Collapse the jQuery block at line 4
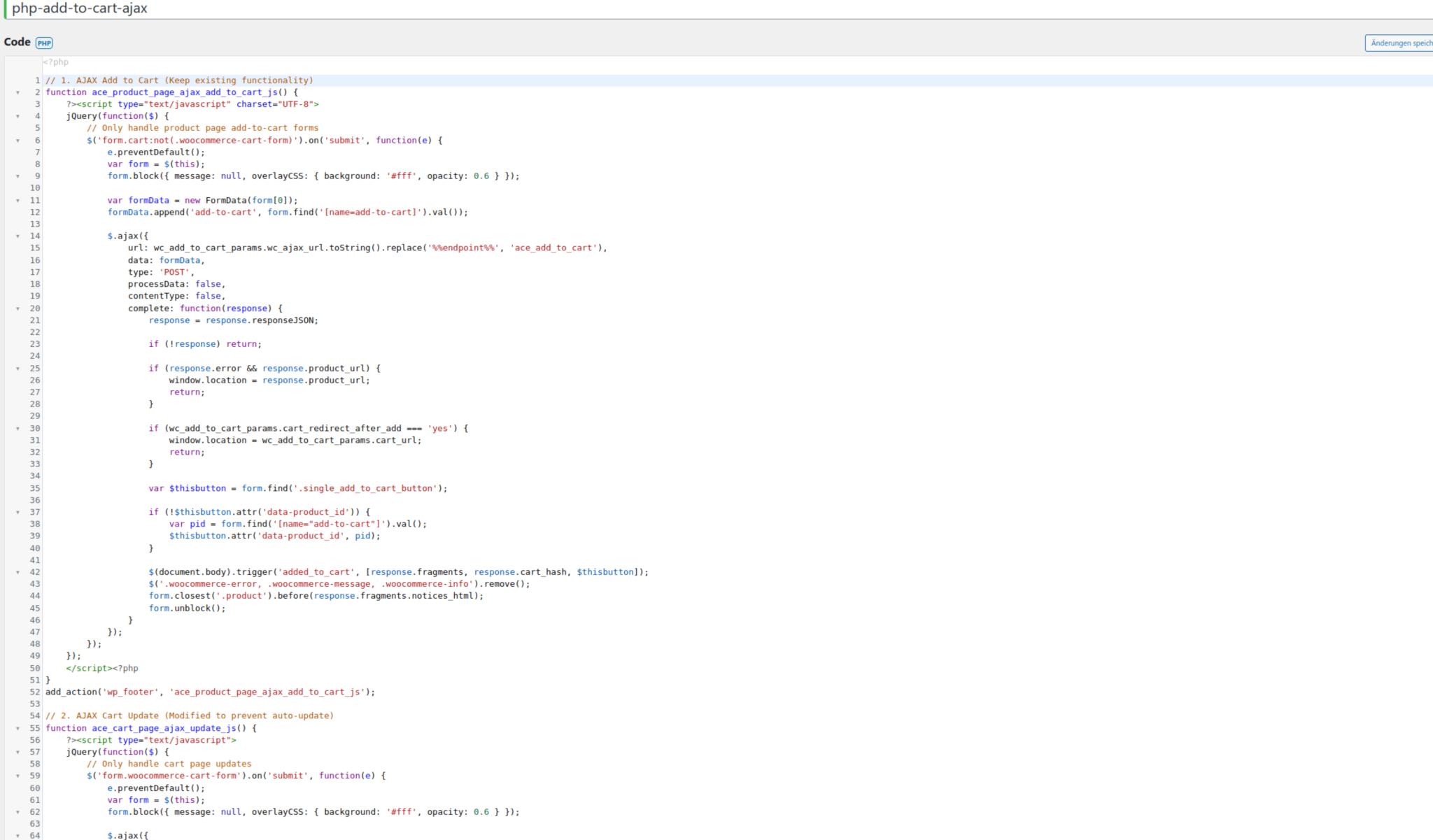 tap(17, 116)
